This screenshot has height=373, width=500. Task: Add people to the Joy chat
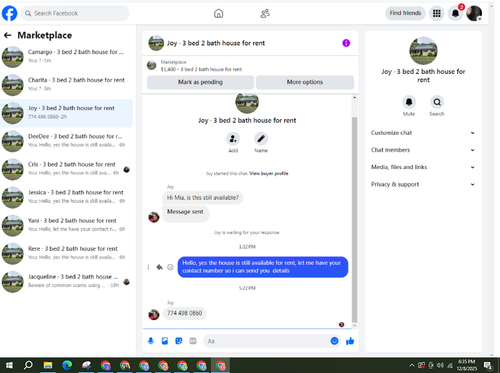(233, 139)
